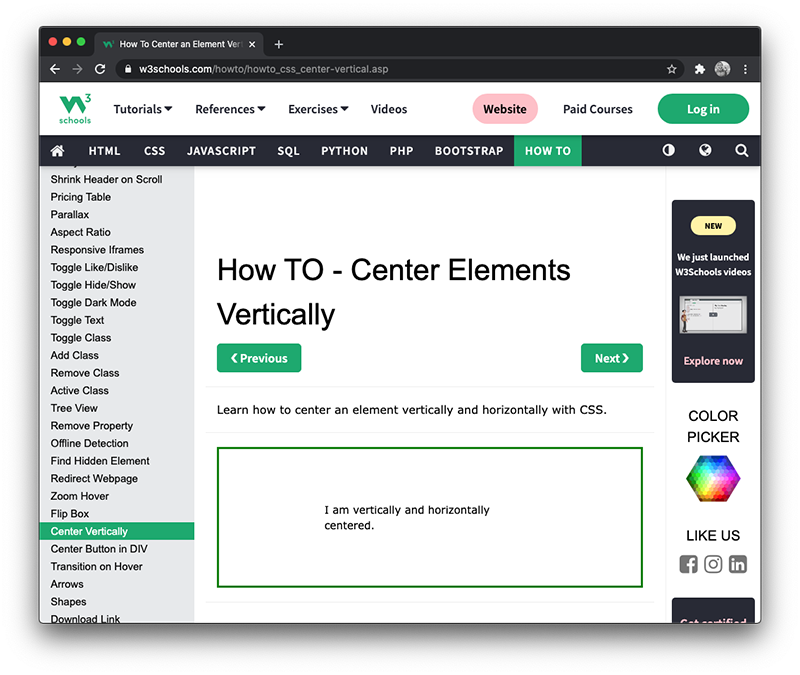The height and width of the screenshot is (675, 800).
Task: Select the PYTHON tab in the navbar
Action: pyautogui.click(x=344, y=150)
